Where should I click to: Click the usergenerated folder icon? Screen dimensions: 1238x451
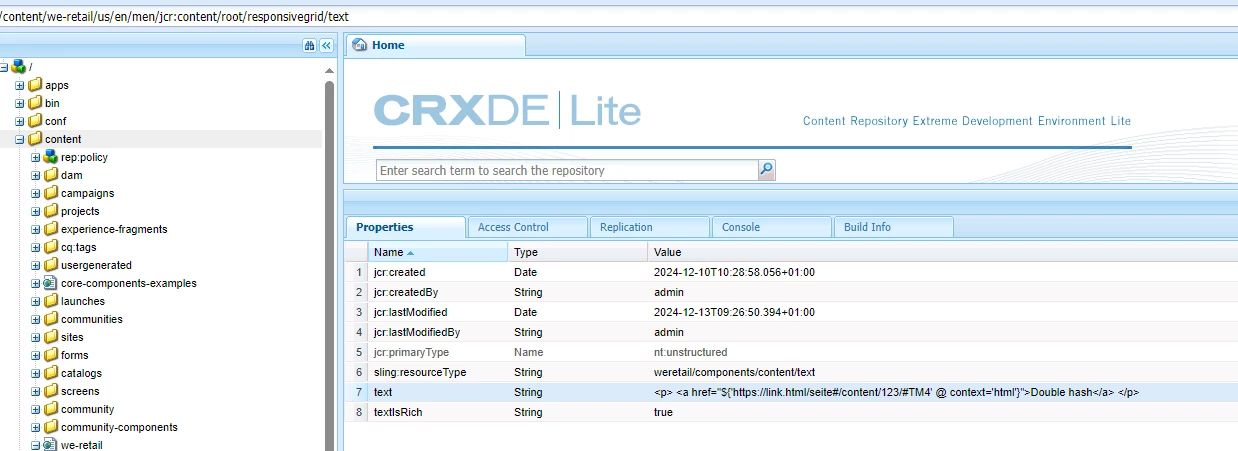[51, 265]
